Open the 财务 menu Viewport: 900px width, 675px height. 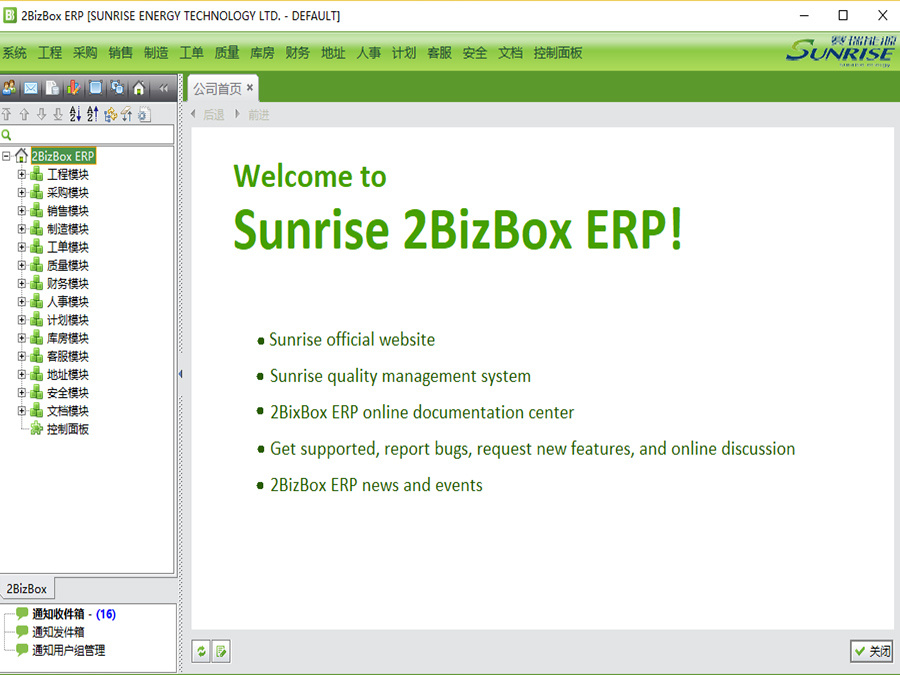tap(297, 53)
